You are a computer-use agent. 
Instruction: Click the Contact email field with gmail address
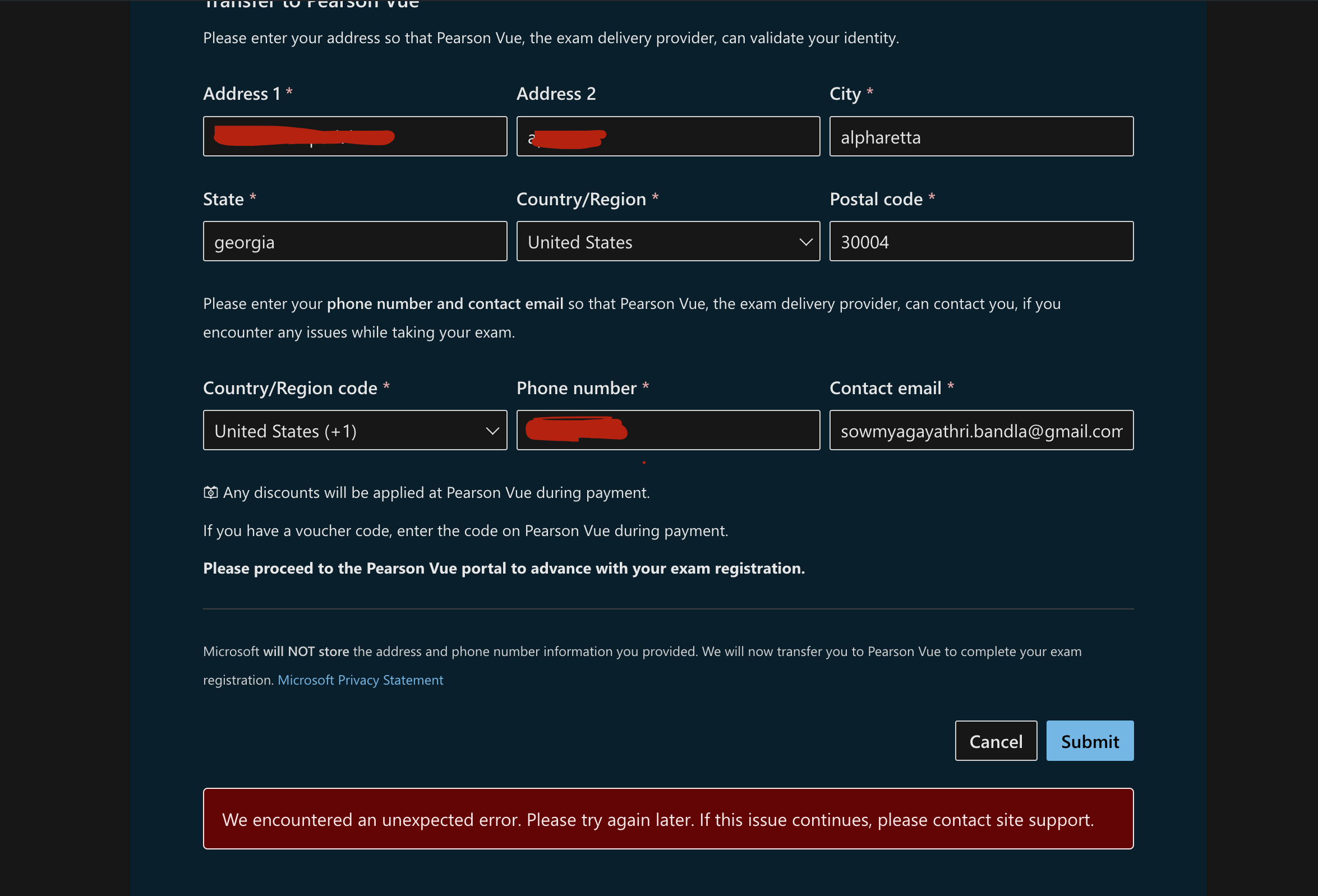[981, 430]
